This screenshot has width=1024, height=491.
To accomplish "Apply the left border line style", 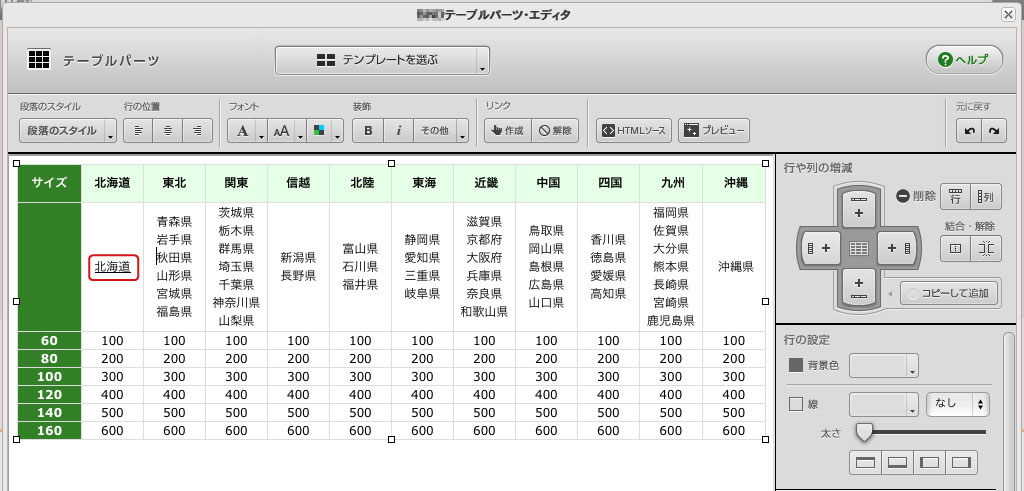I will 929,462.
